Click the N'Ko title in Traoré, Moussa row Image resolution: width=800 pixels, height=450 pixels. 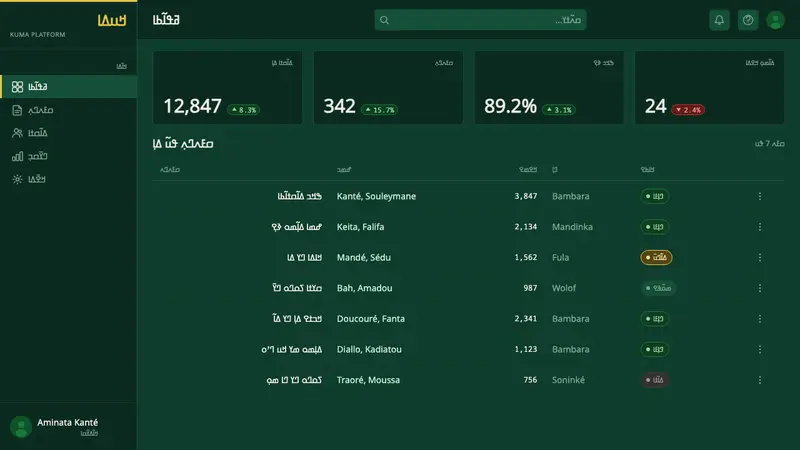point(294,380)
